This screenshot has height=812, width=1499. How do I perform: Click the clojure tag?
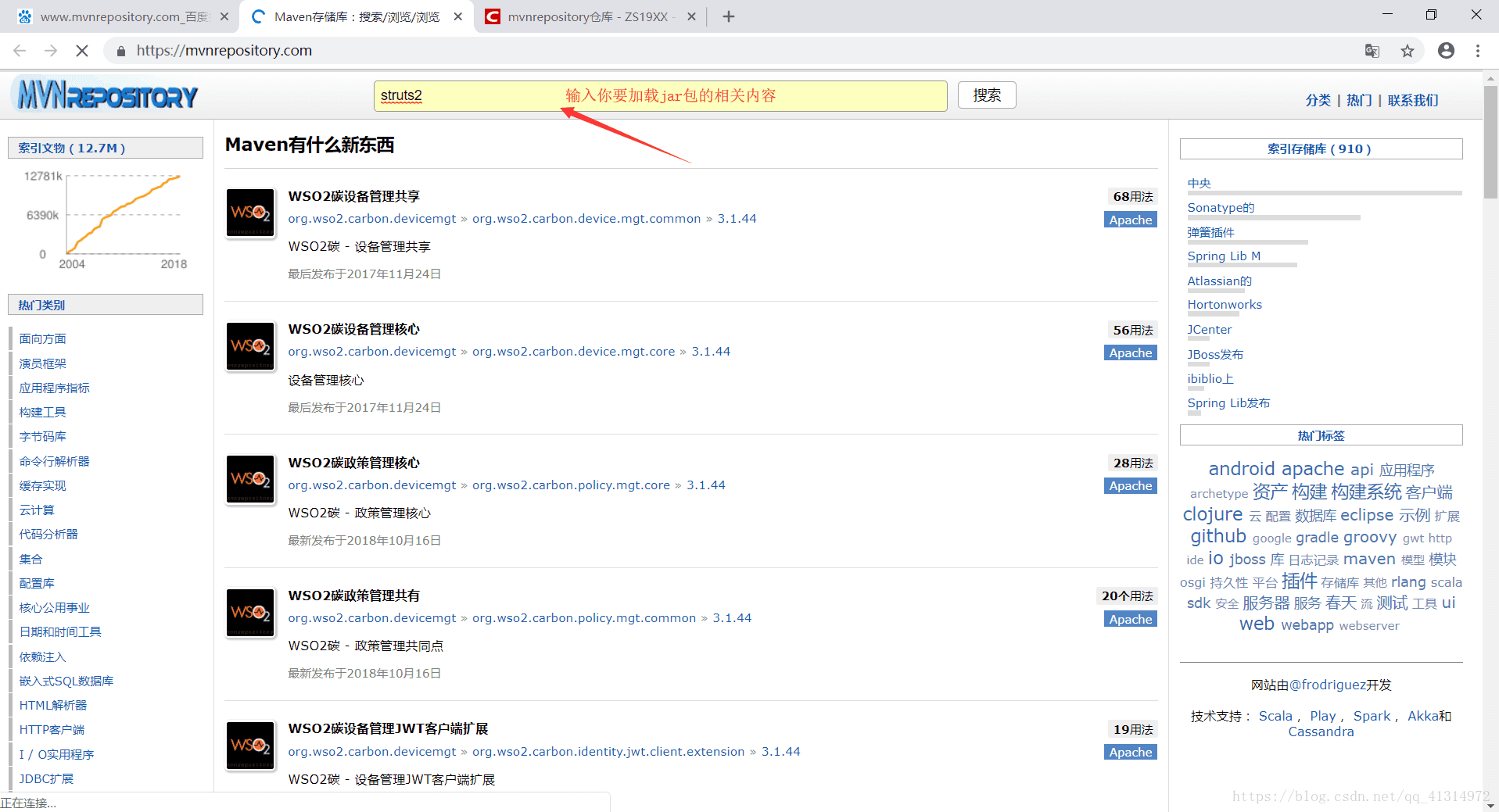click(x=1213, y=514)
